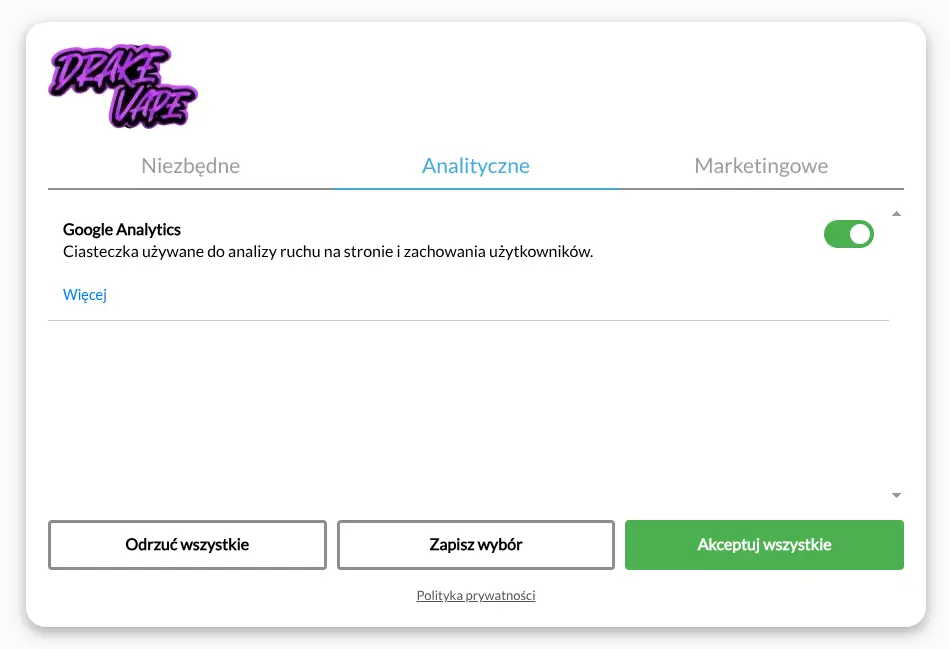Click the blue underline beneath Analityczne

[475, 188]
